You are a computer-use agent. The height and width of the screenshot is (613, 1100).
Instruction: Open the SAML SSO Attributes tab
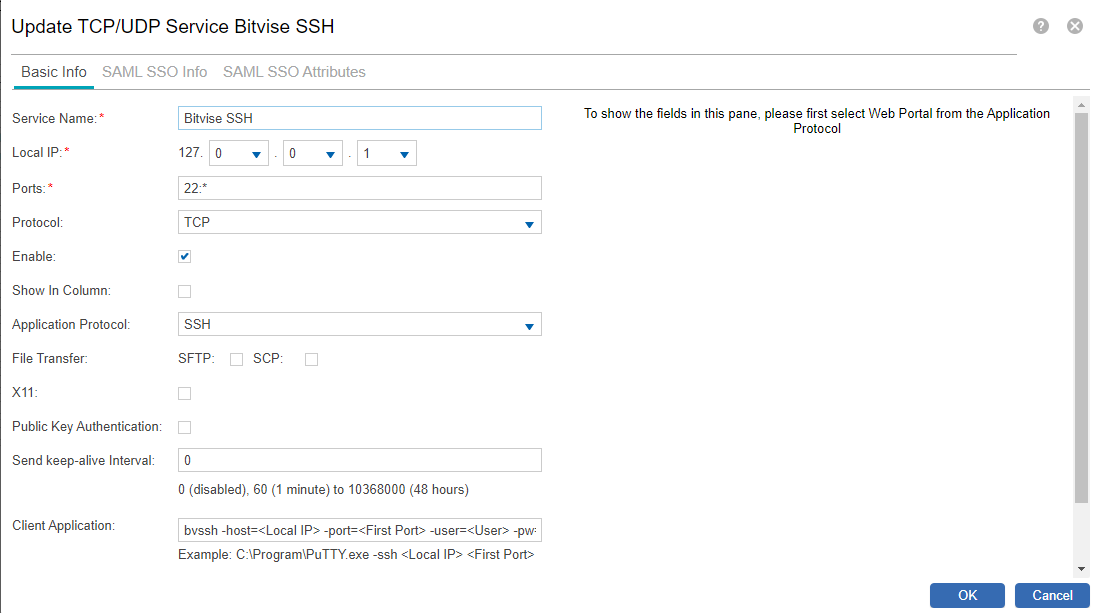[x=294, y=72]
